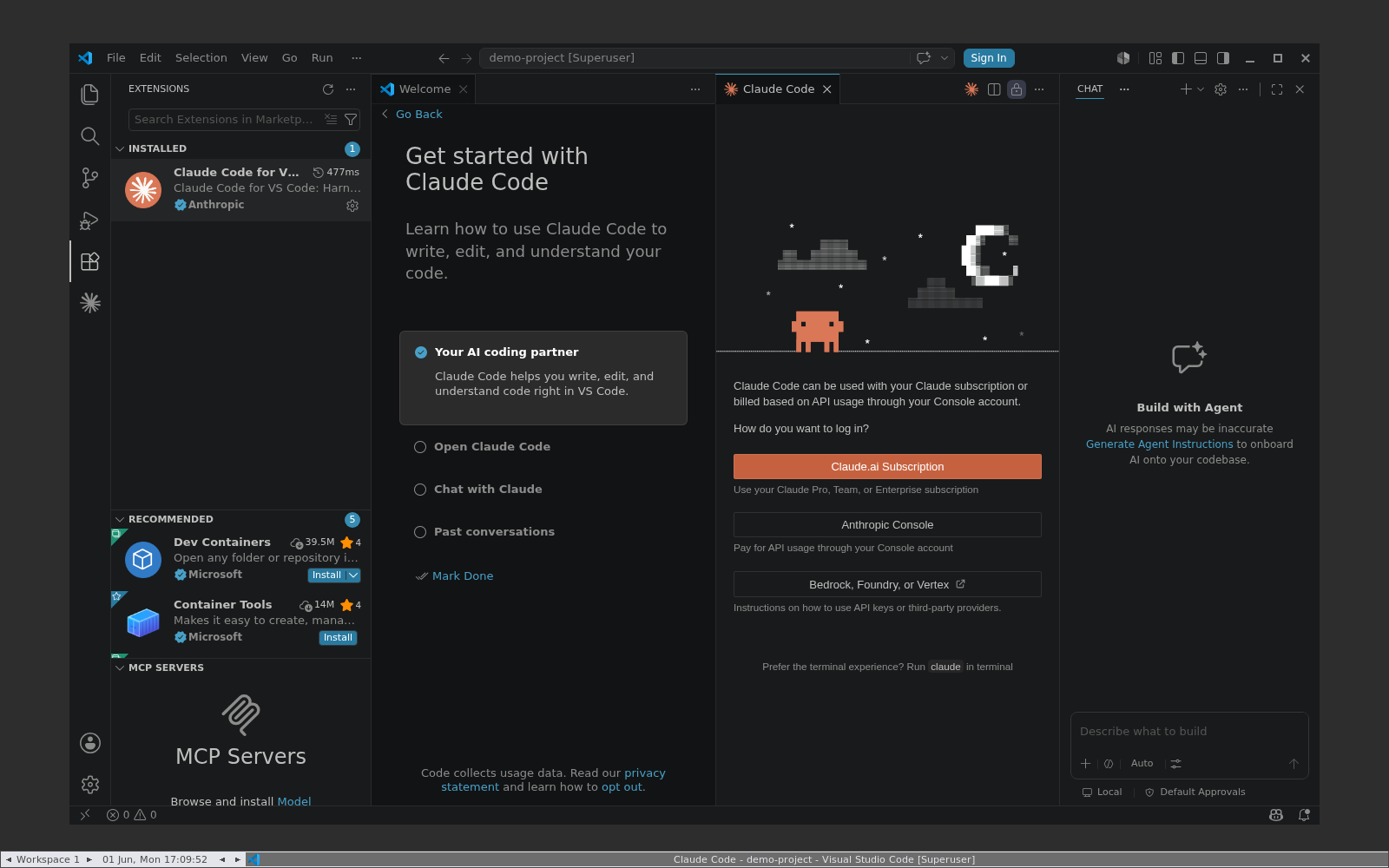Open the extensions filter funnel
The width and height of the screenshot is (1389, 868).
click(351, 120)
